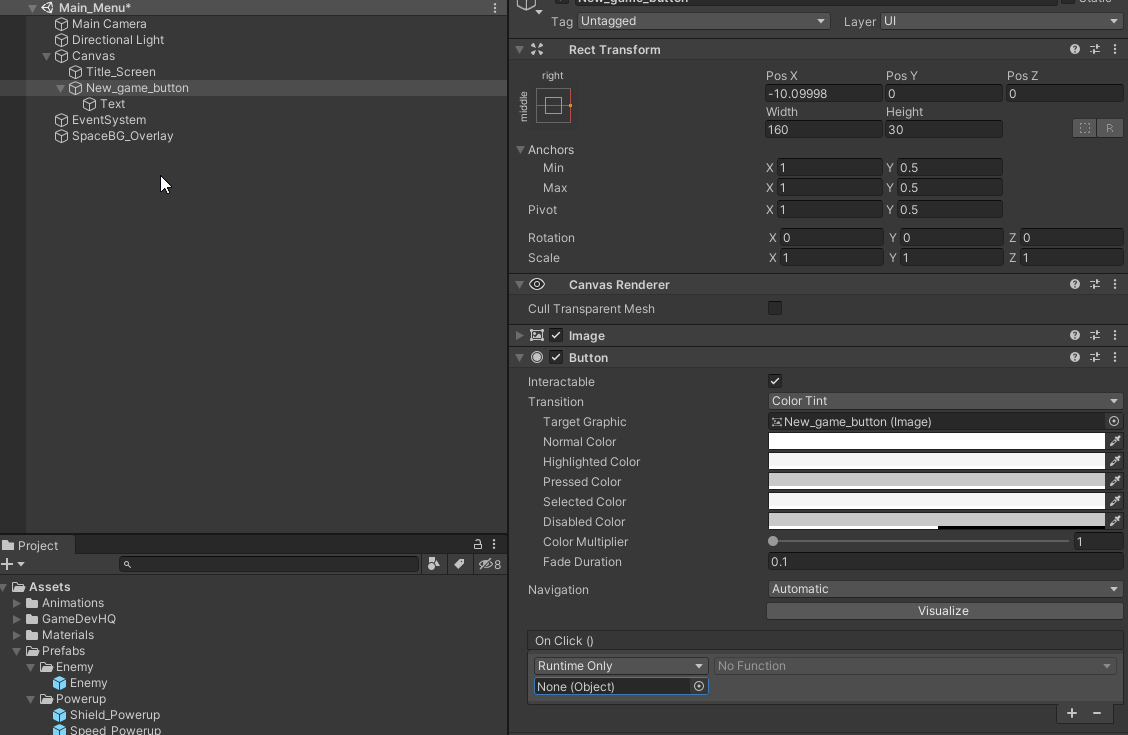Open Canvas Renderer help reference
The height and width of the screenshot is (735, 1128).
point(1075,285)
